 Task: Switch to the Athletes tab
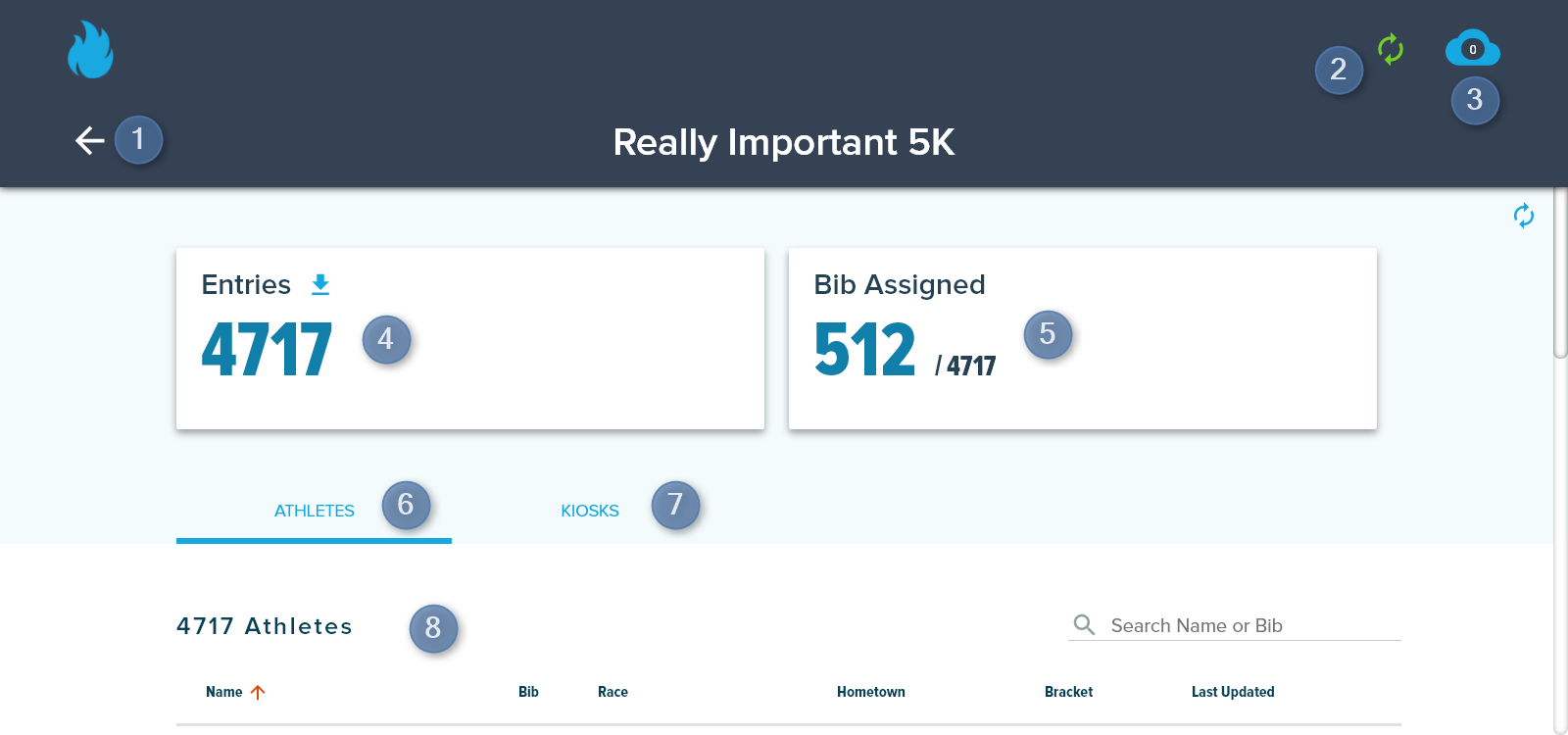coord(314,511)
